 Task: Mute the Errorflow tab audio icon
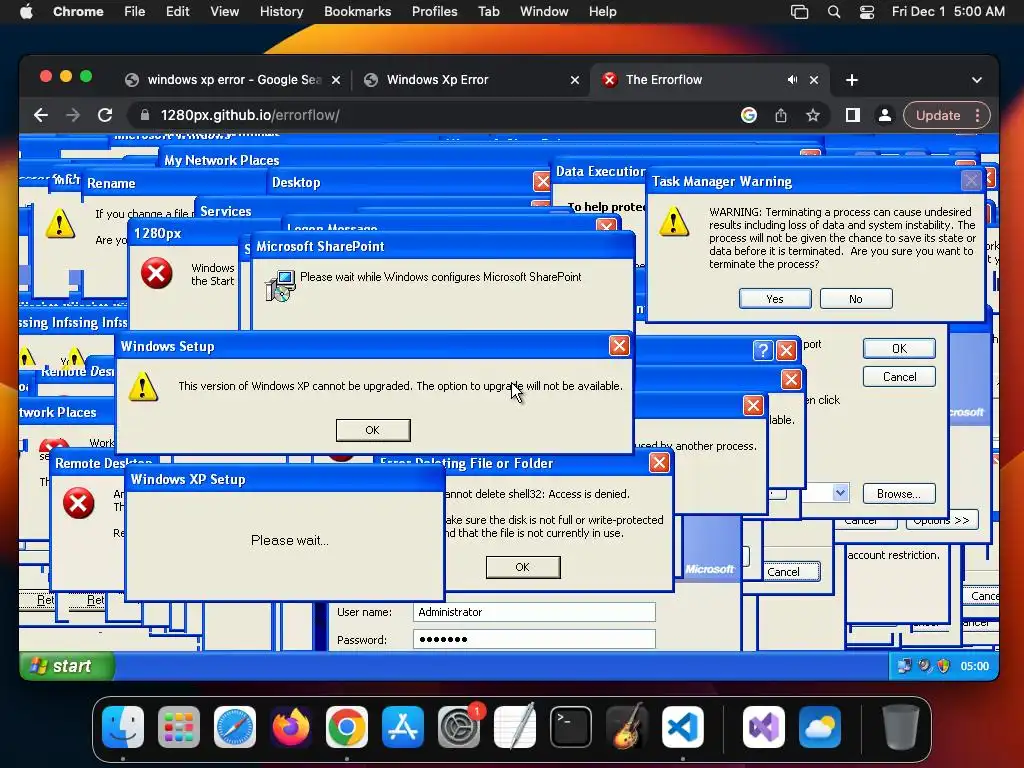pos(792,80)
